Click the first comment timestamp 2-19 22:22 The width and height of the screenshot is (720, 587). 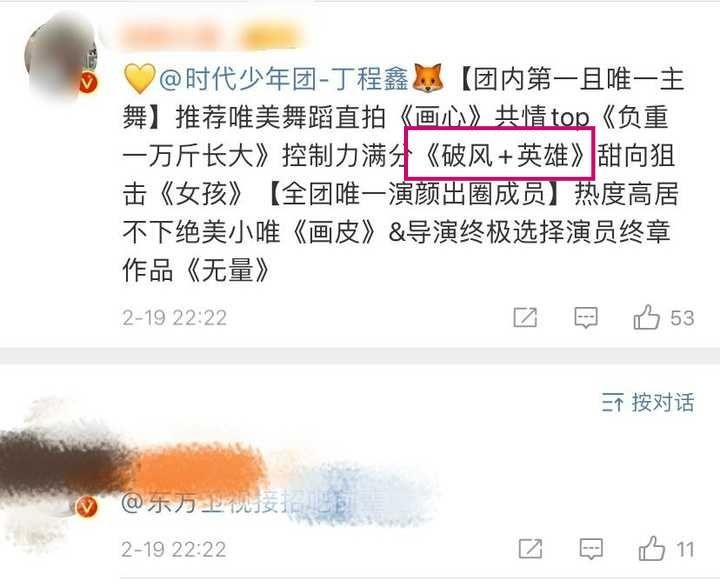pyautogui.click(x=174, y=318)
